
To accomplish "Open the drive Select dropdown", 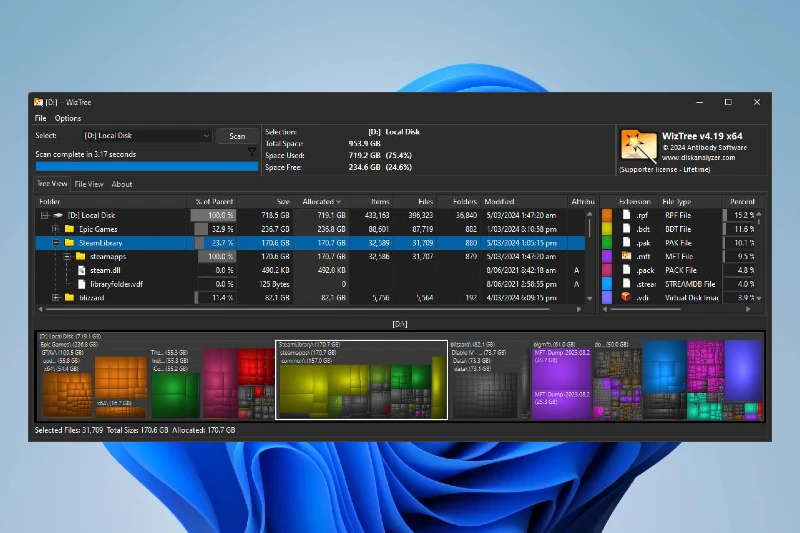I will tap(146, 136).
